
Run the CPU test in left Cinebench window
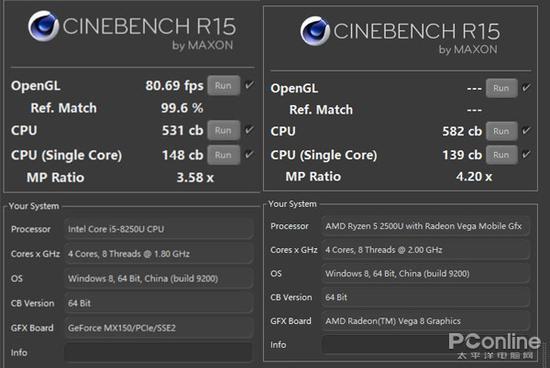[x=223, y=131]
